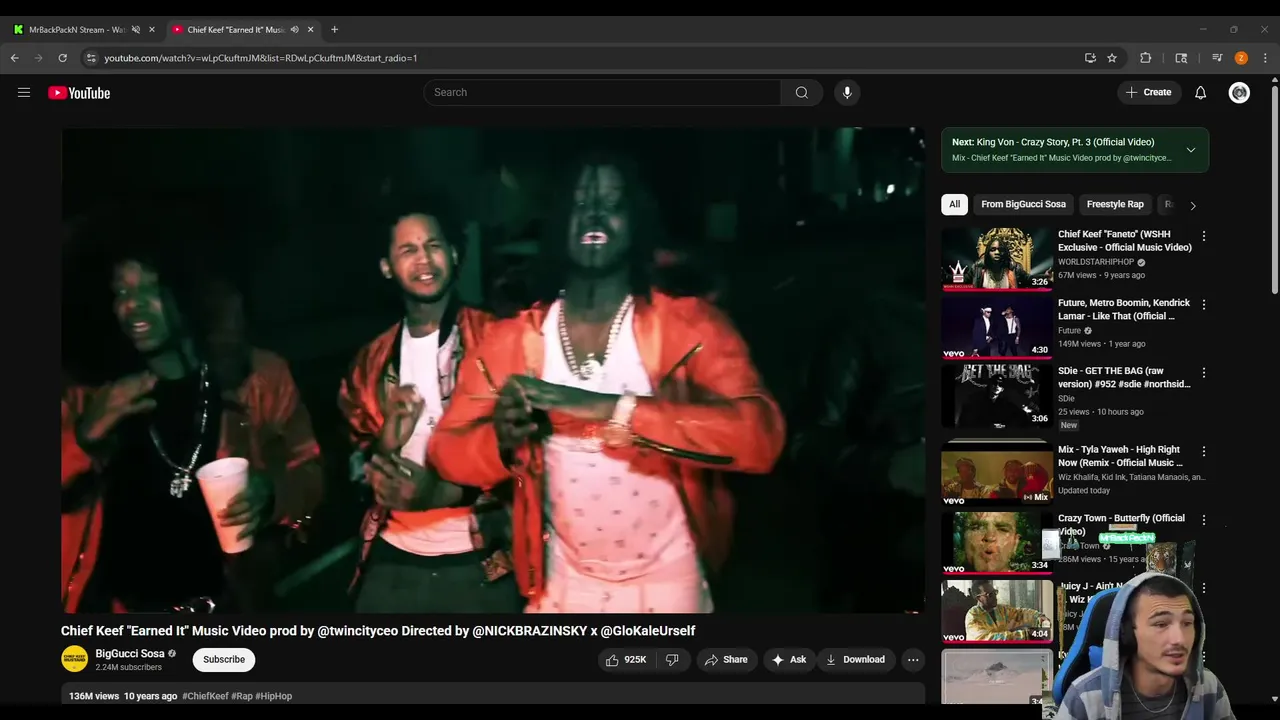1280x720 pixels.
Task: Open Future Like That video title
Action: coord(1124,309)
